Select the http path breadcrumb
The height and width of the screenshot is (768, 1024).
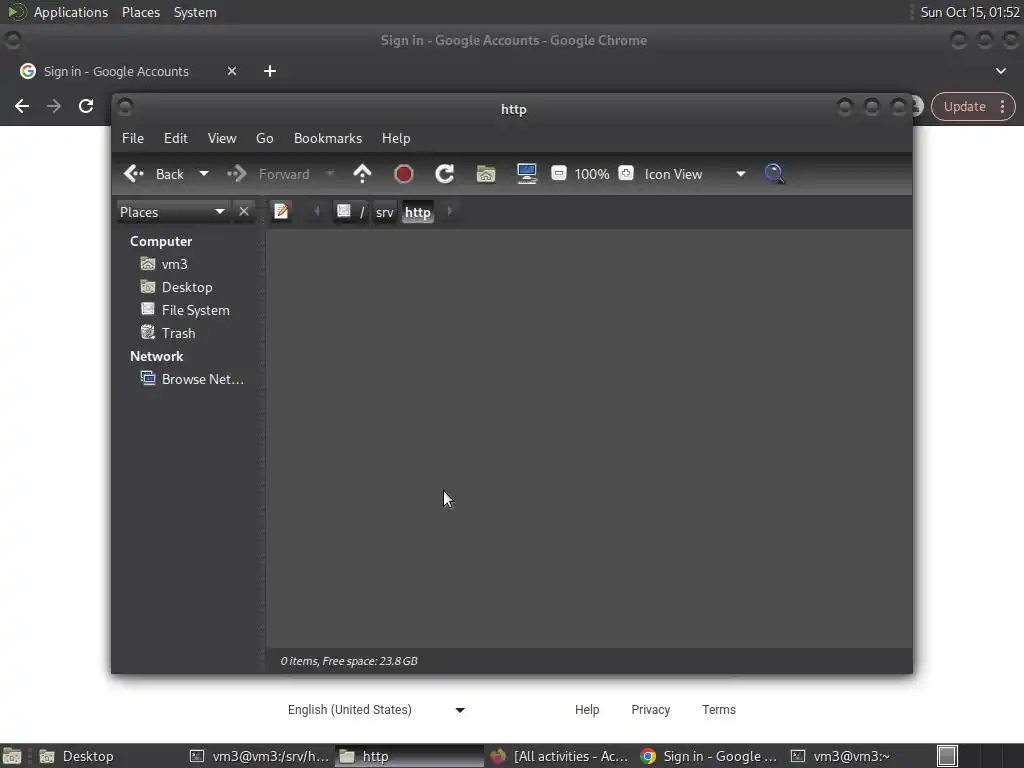coord(417,212)
